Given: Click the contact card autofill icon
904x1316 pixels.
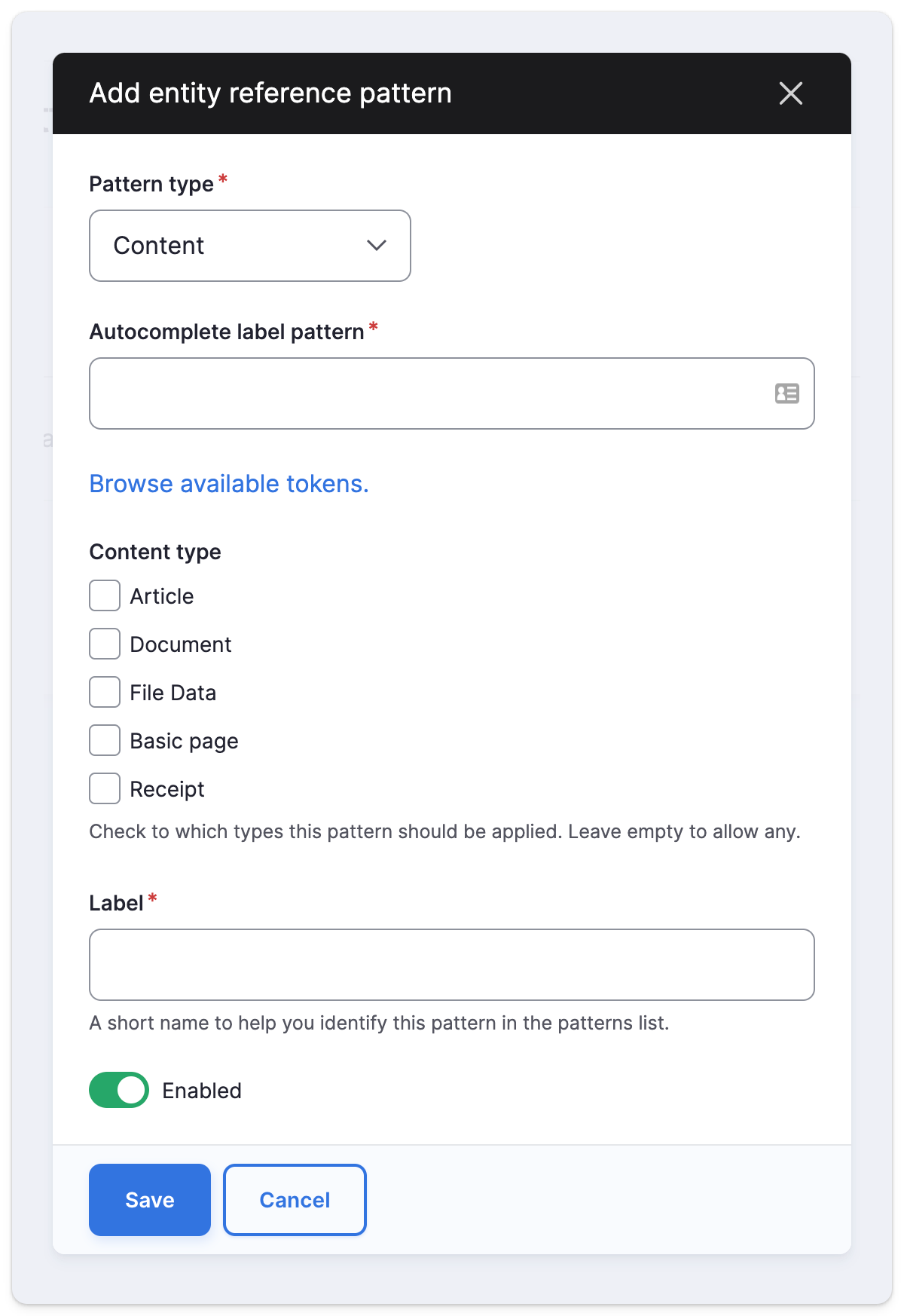Looking at the screenshot, I should point(787,393).
